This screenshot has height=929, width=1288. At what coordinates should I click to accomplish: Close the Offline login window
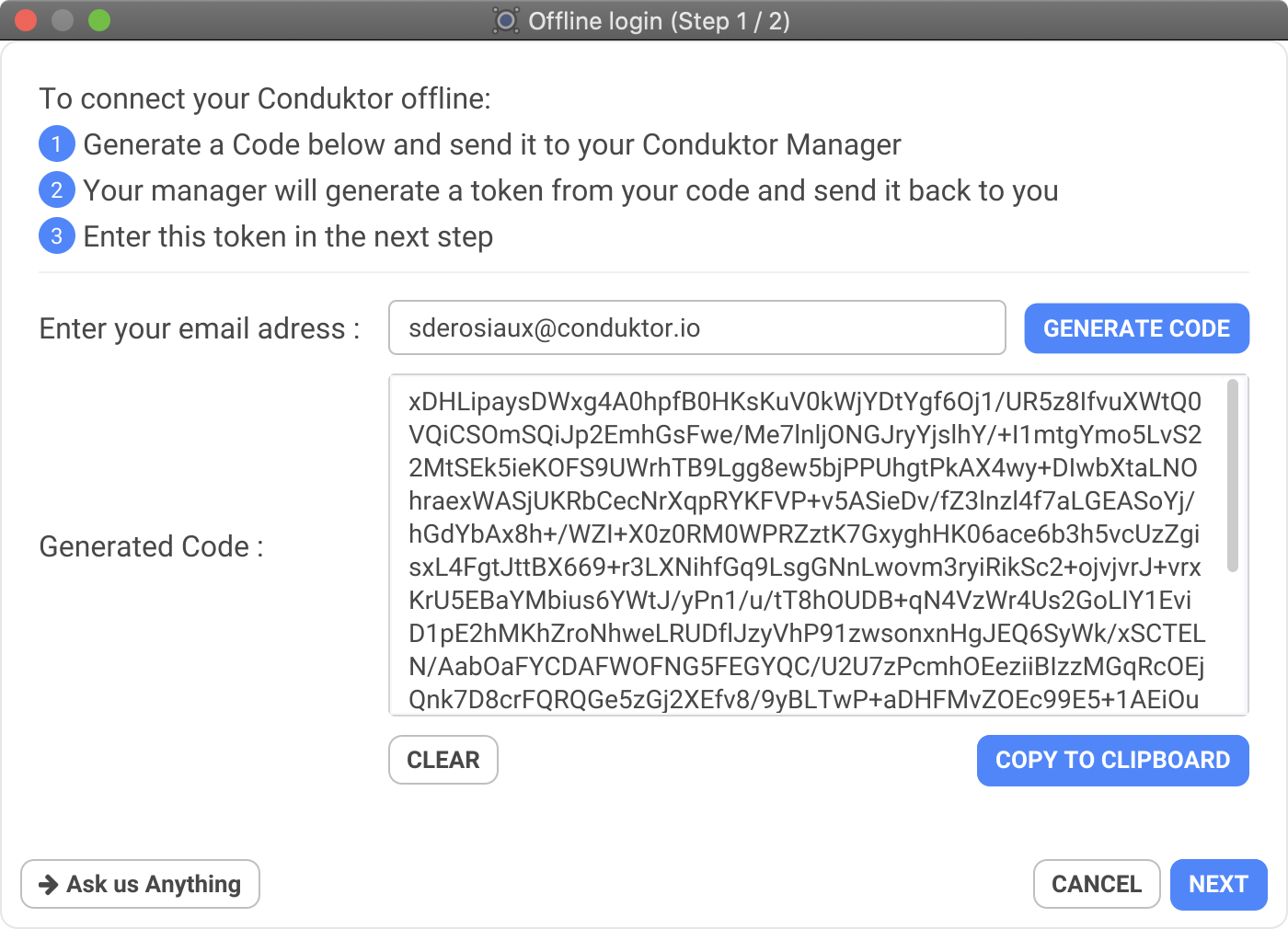[26, 20]
